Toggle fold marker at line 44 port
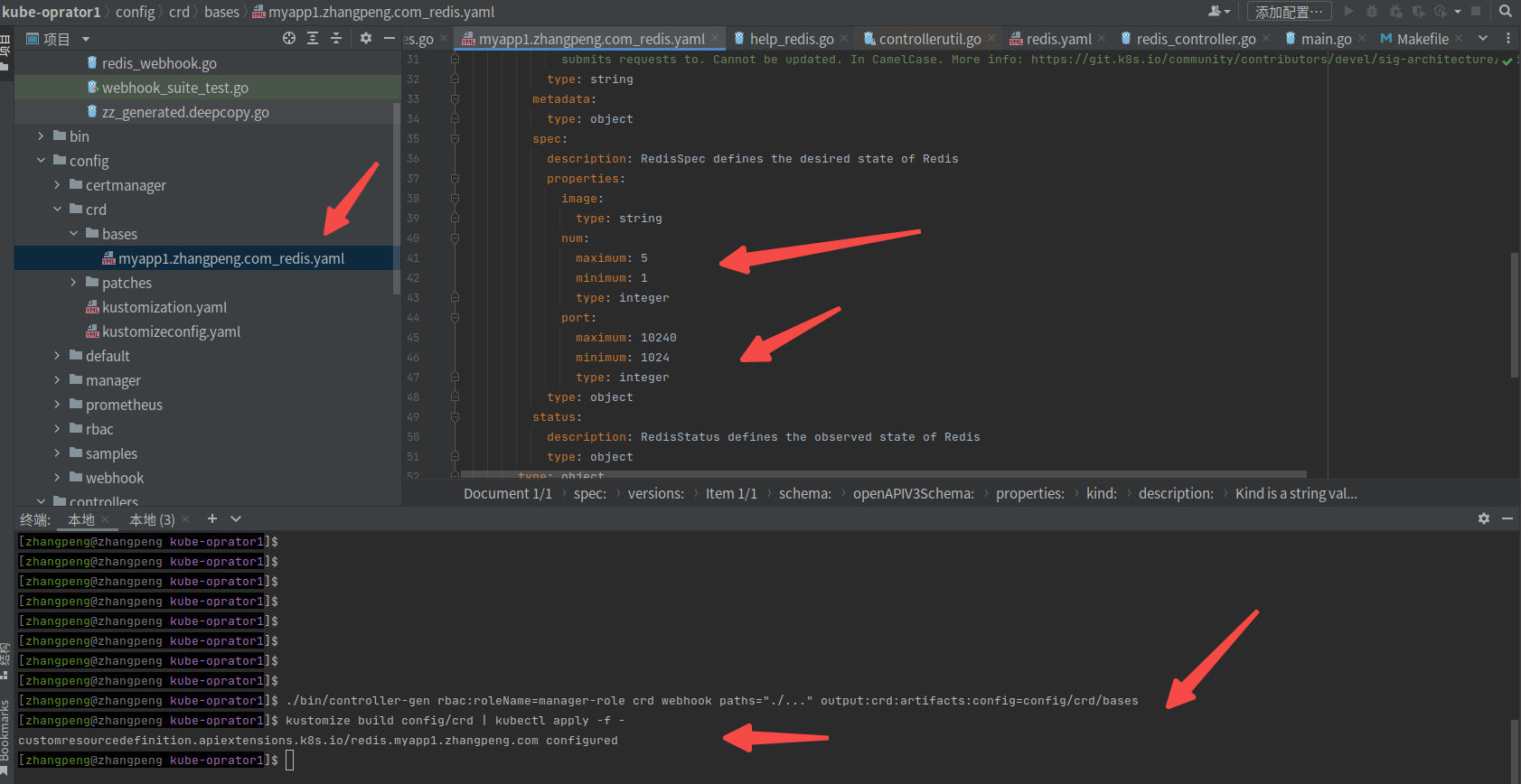Screen dimensions: 1521x784 coord(455,318)
